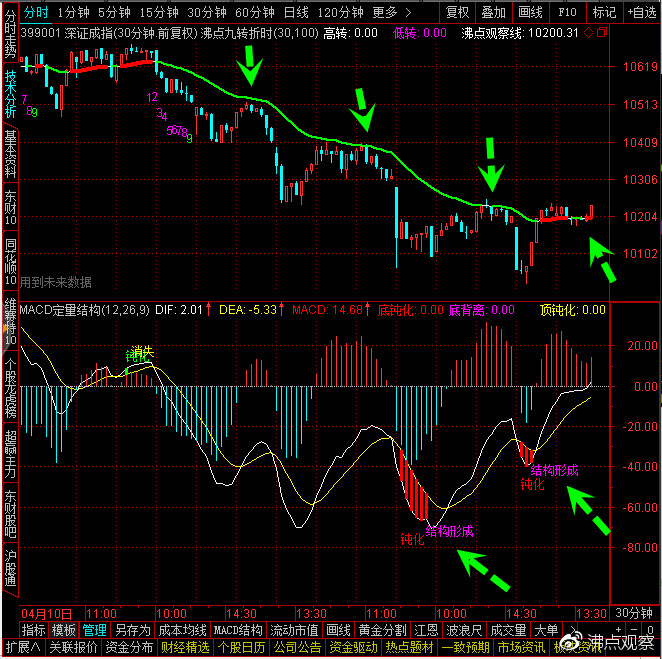The width and height of the screenshot is (662, 659).
Task: Open the 热点题材 tab
Action: pyautogui.click(x=410, y=647)
